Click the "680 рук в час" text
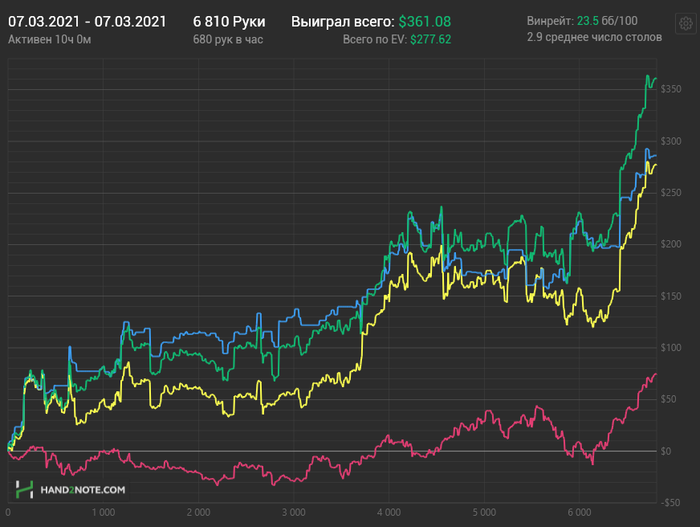This screenshot has height=527, width=700. (228, 40)
